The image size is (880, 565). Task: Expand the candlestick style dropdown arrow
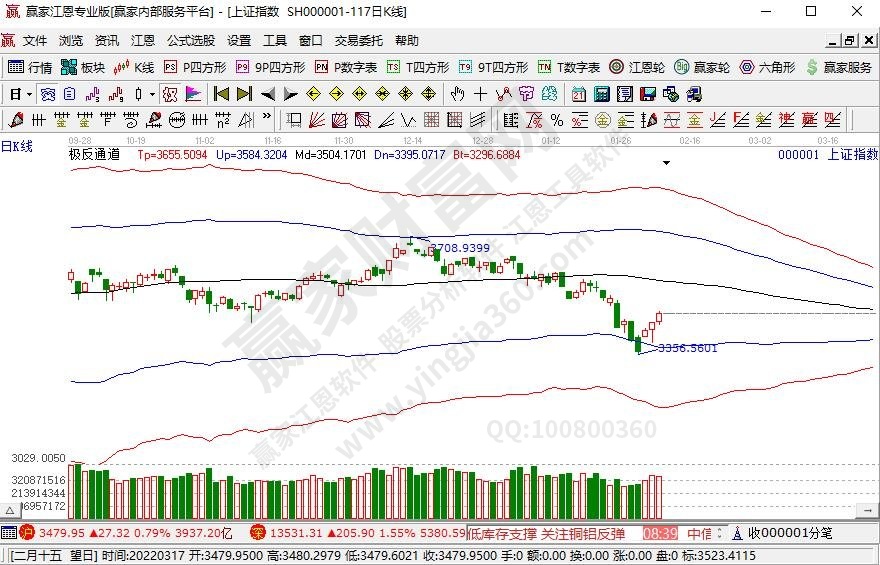152,94
